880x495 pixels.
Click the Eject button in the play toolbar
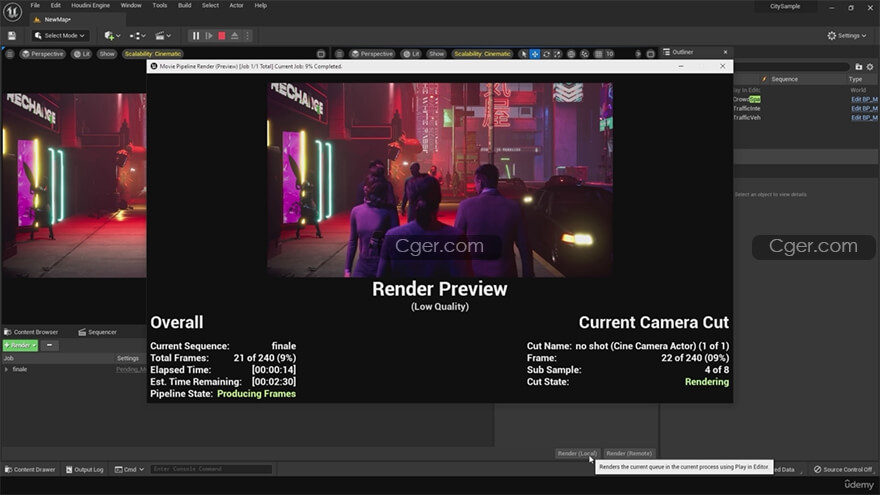(234, 35)
